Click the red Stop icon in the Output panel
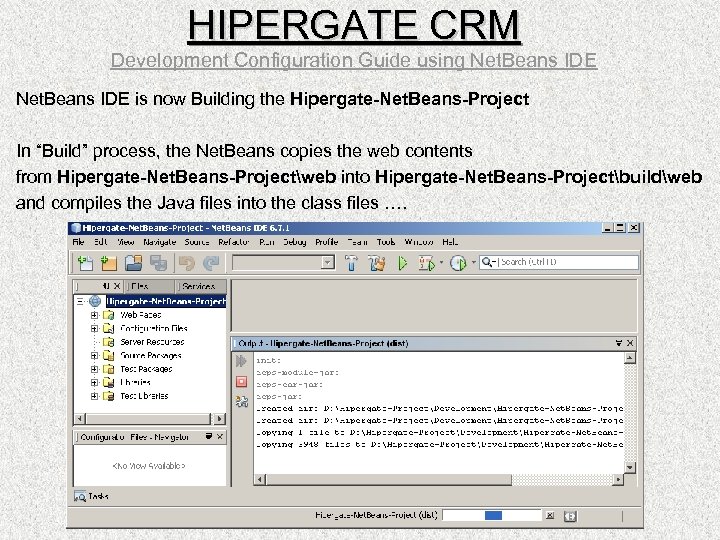The image size is (720, 540). pos(242,382)
